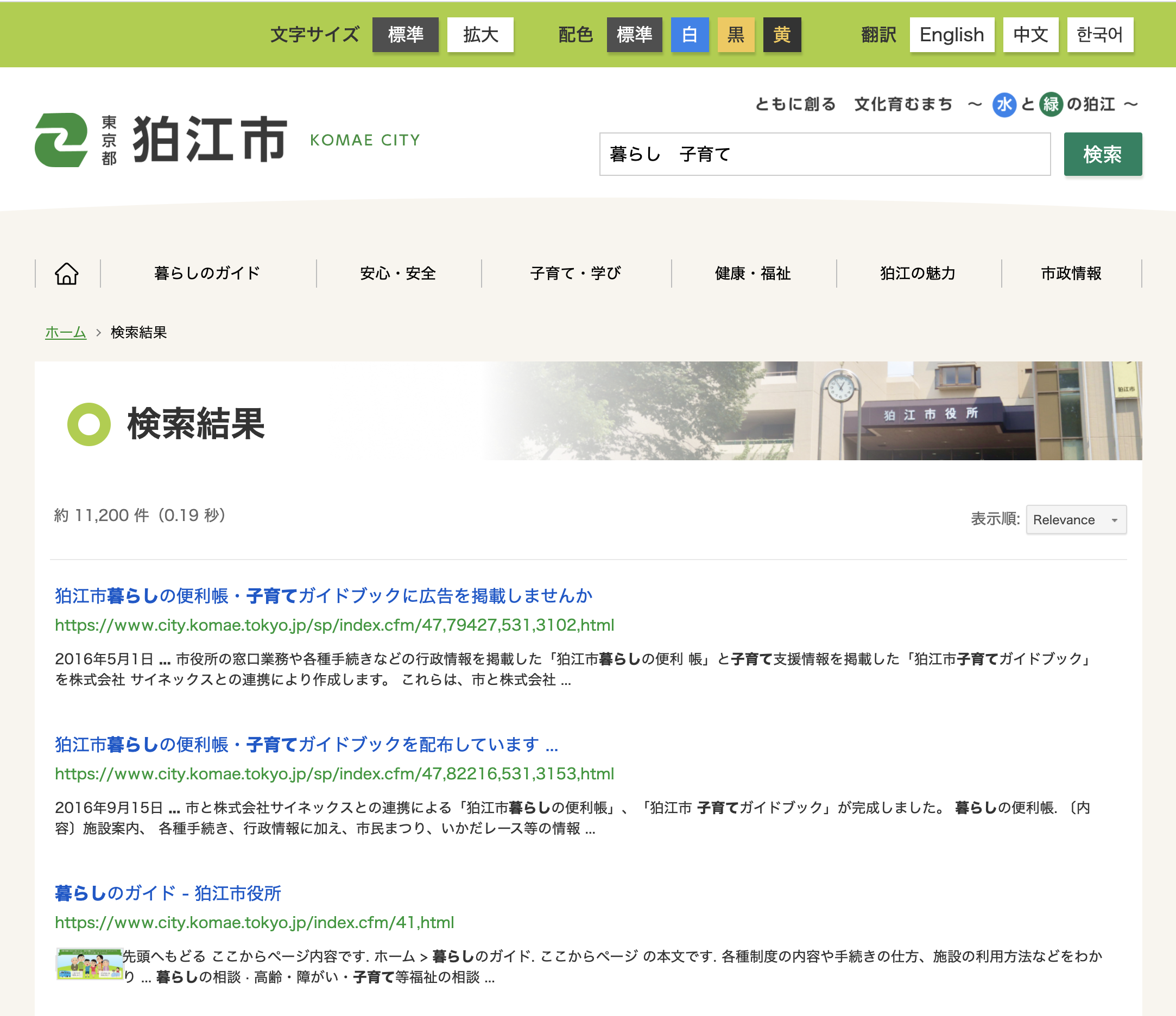The width and height of the screenshot is (1176, 1016).
Task: Click result count 約 11,200 件 text
Action: (140, 515)
